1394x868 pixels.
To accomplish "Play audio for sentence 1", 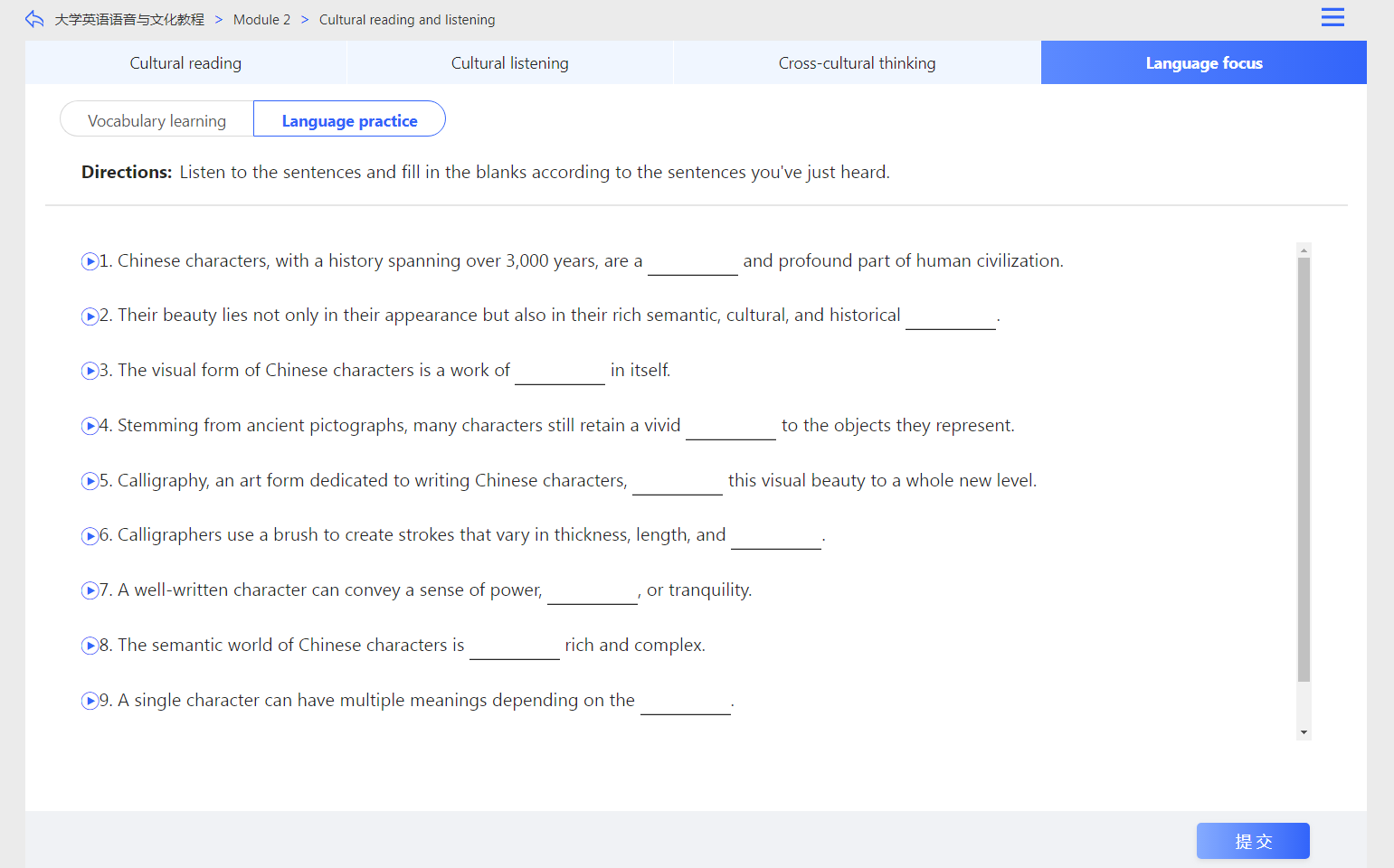I will [x=90, y=261].
